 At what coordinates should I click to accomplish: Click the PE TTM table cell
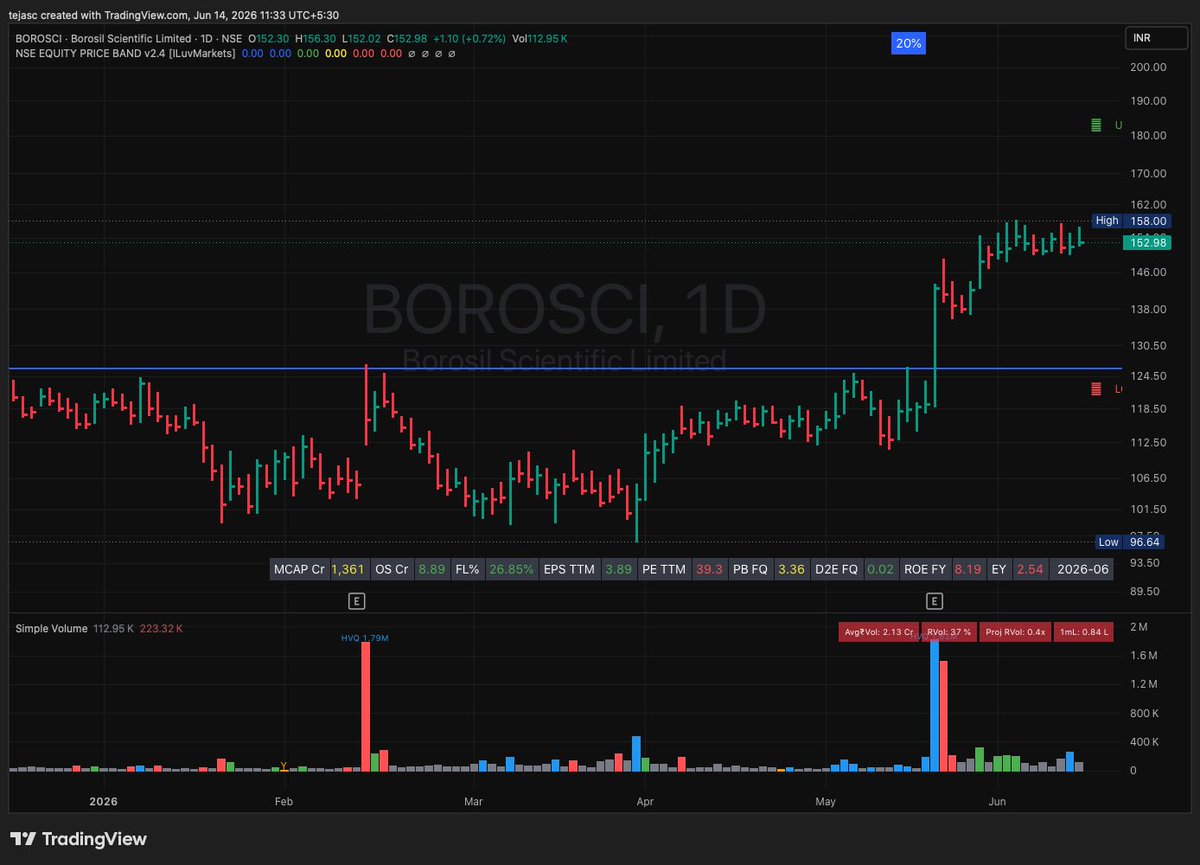(x=665, y=569)
